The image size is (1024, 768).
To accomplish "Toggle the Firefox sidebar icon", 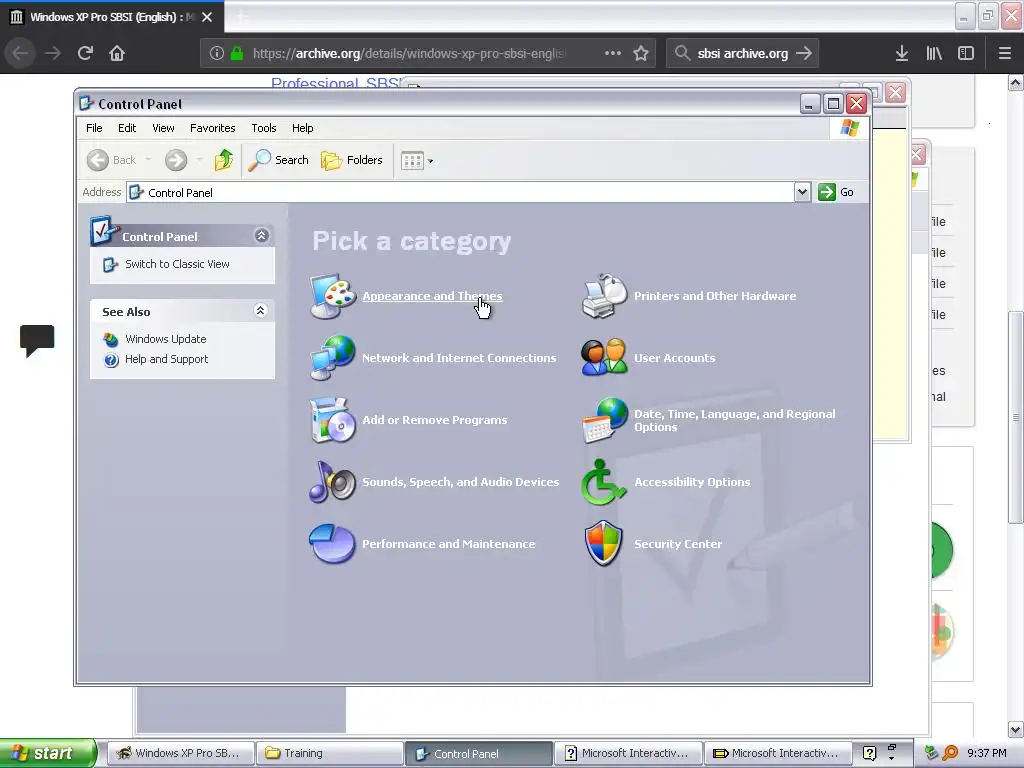I will pyautogui.click(x=966, y=53).
